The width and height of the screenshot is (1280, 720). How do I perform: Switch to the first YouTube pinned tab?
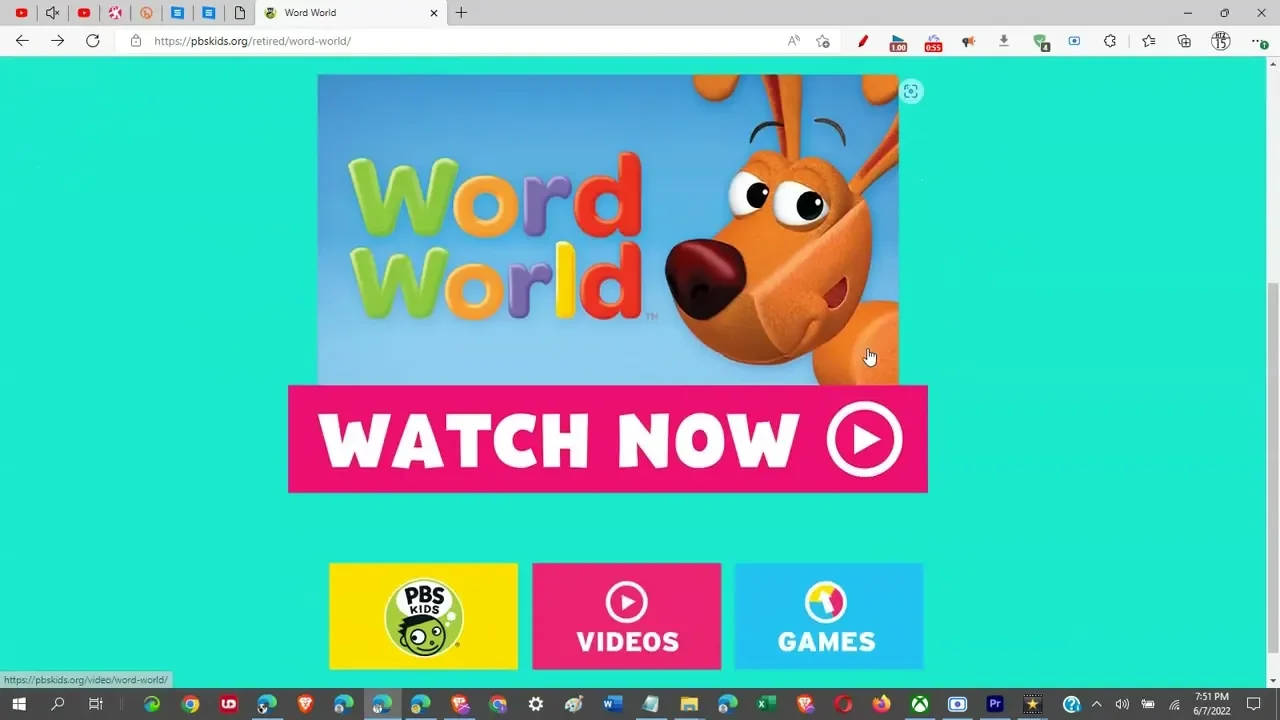point(21,13)
